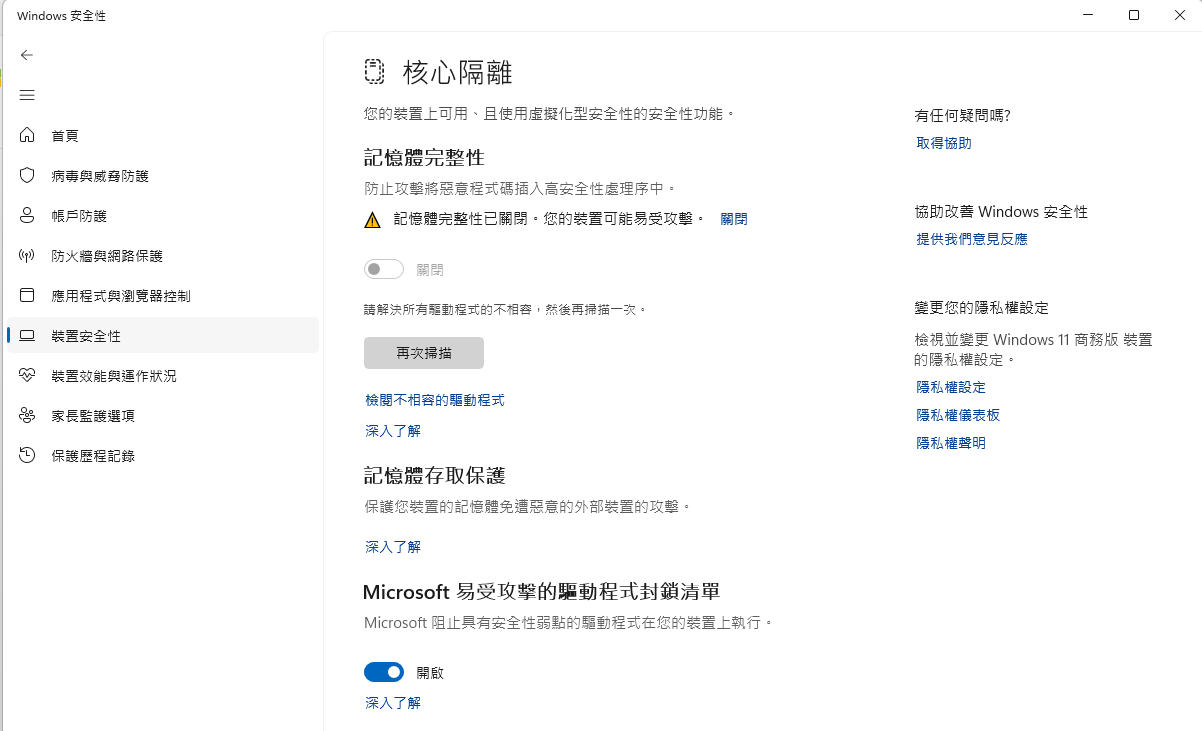The image size is (1202, 731).
Task: Select the 應用程式與瀏覽器控制 icon
Action: (x=27, y=295)
